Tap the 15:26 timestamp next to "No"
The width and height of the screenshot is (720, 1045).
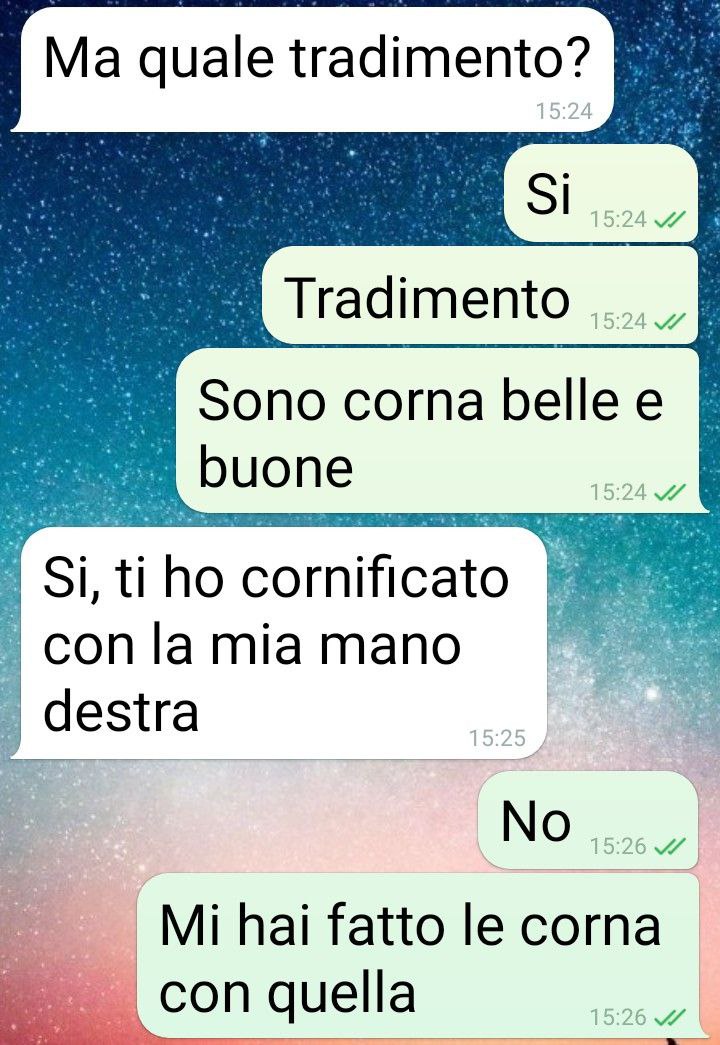tap(618, 846)
